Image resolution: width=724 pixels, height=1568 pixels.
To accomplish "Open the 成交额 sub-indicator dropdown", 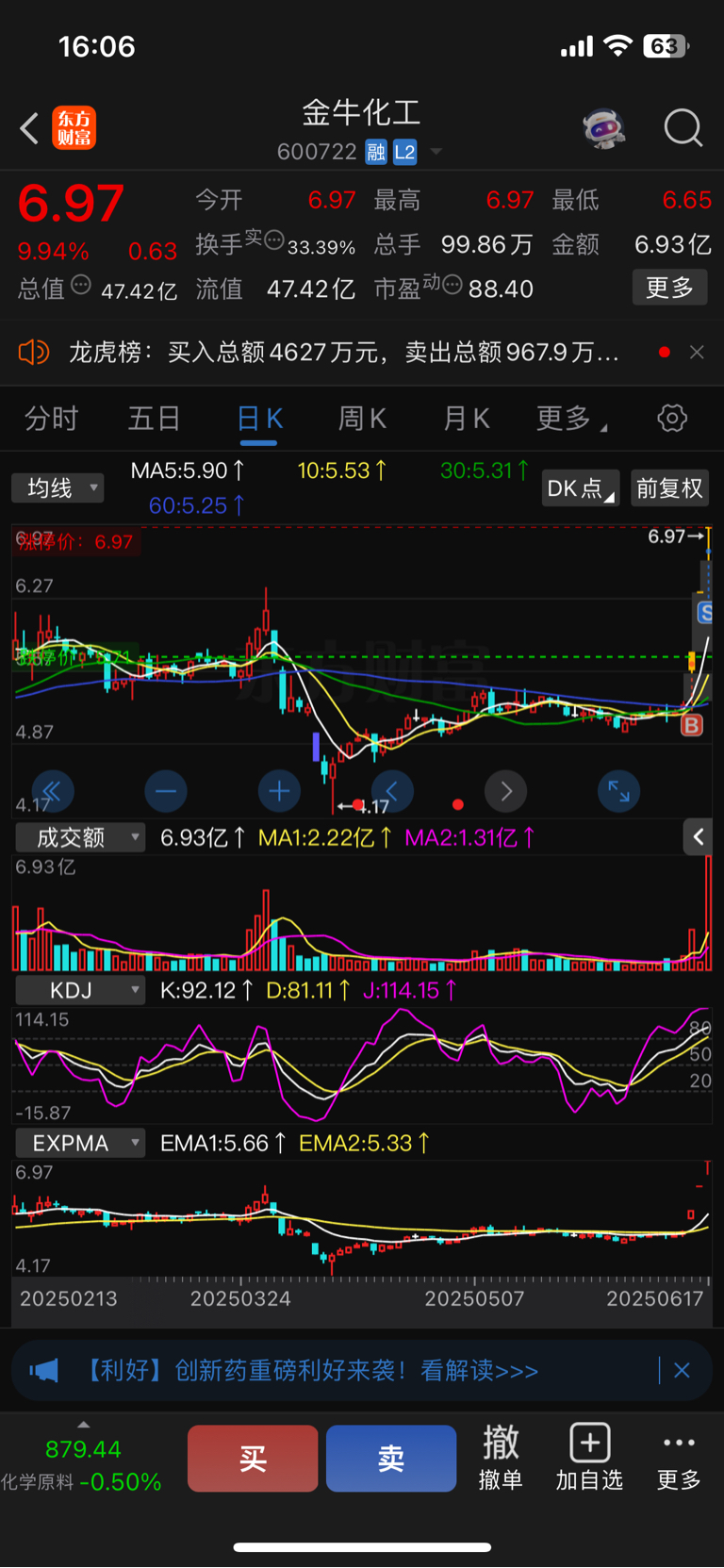I will point(81,837).
